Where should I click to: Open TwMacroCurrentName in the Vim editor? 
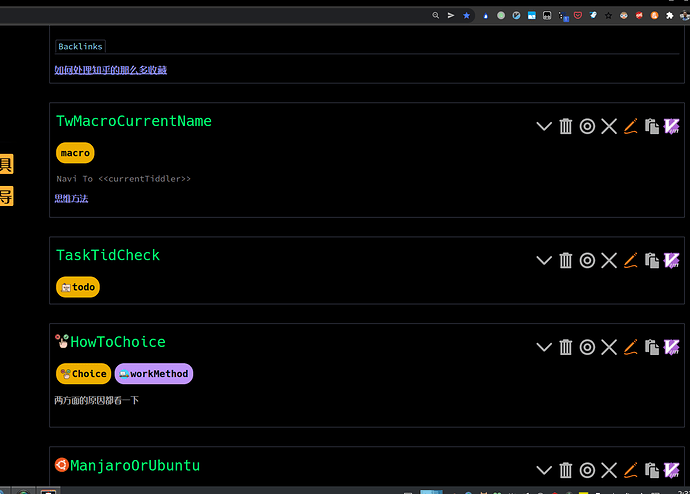[x=672, y=127]
